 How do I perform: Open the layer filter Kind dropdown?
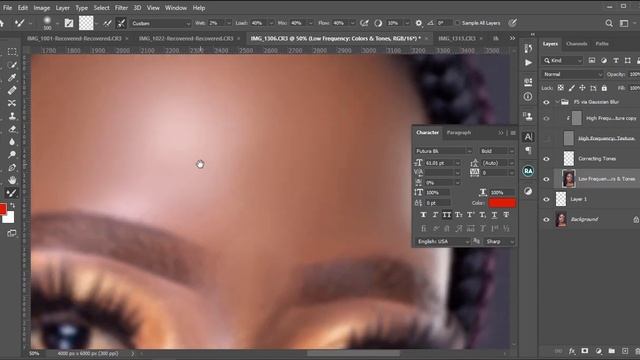[562, 60]
